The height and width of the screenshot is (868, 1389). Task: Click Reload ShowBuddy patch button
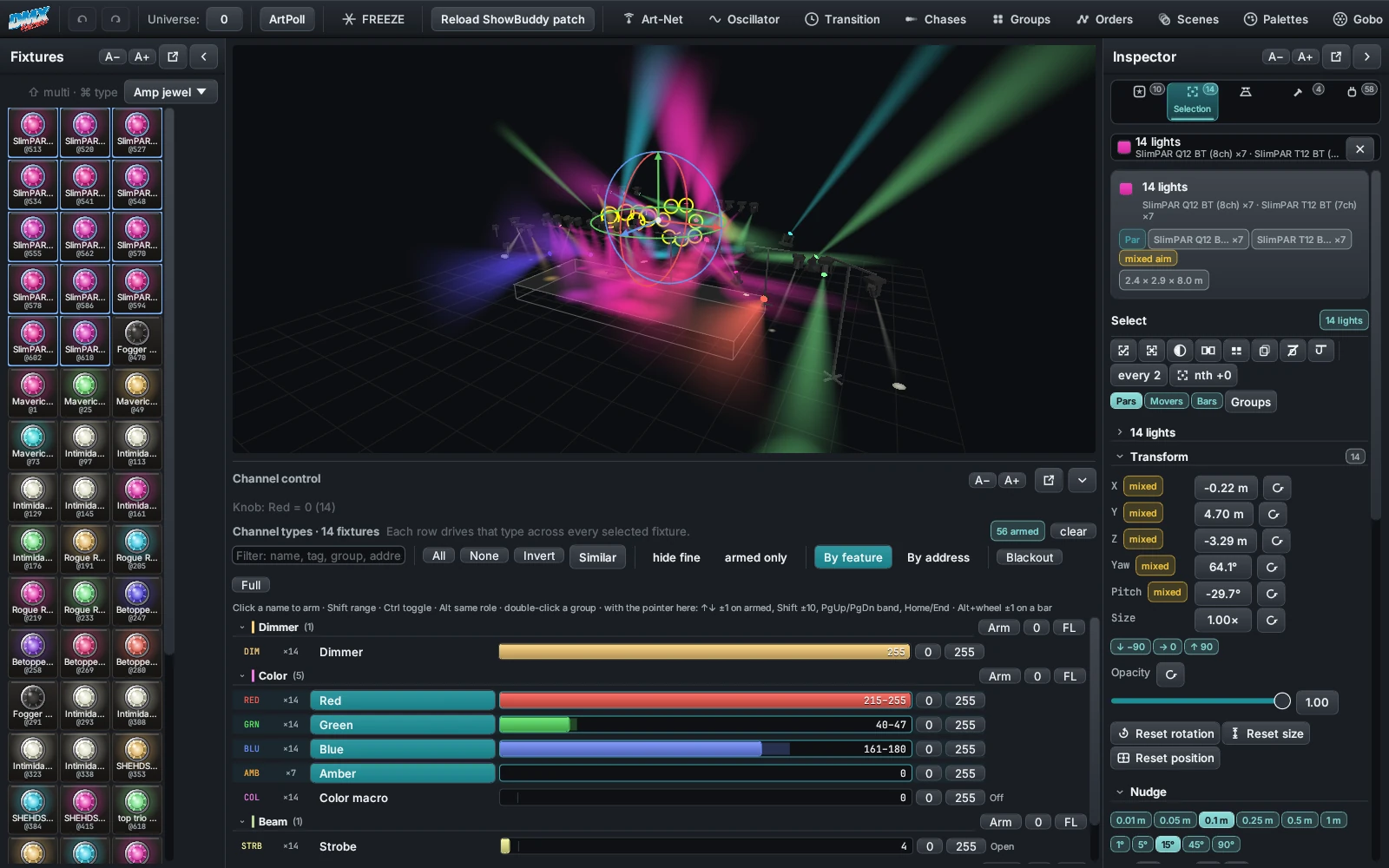[x=513, y=19]
